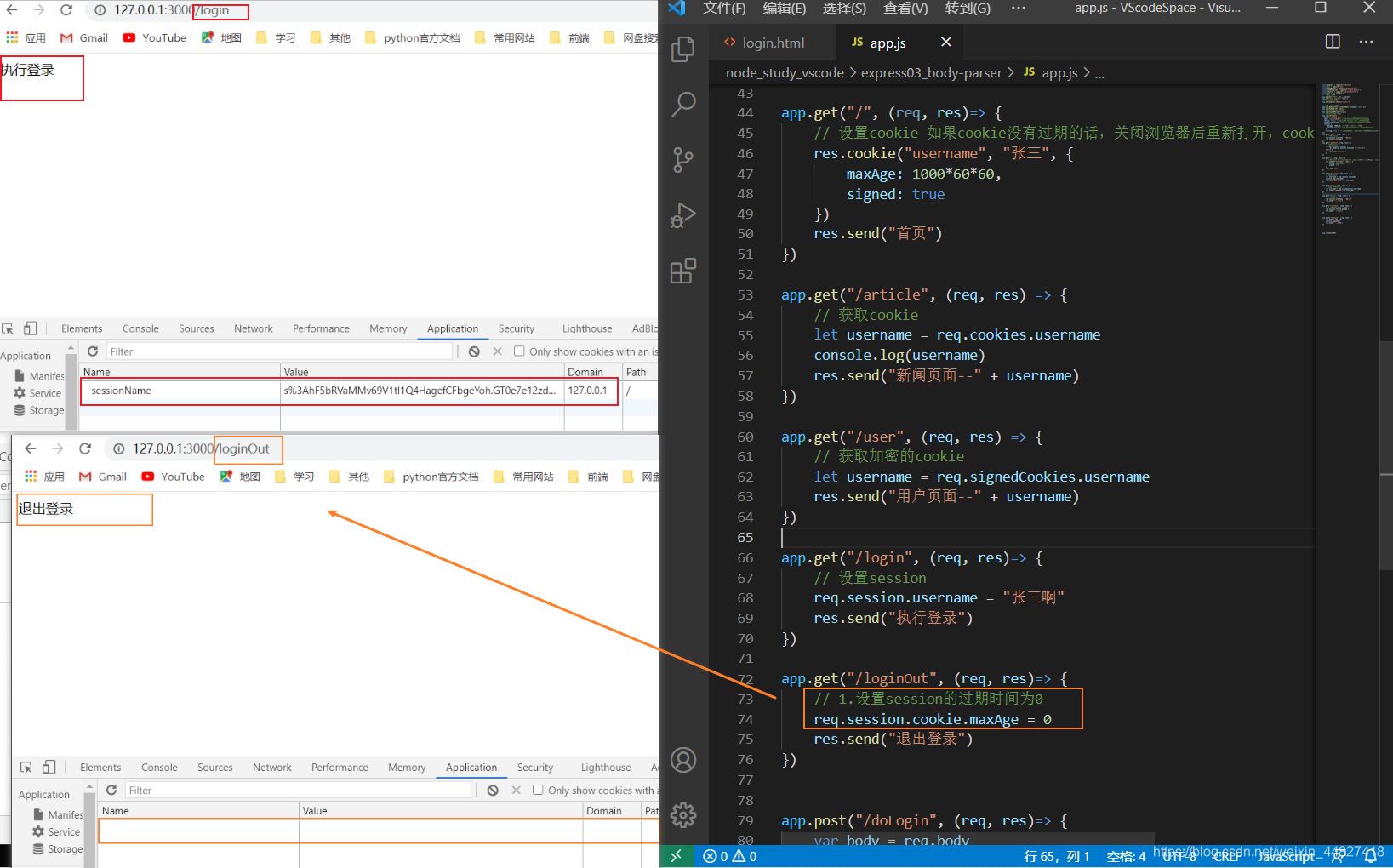Viewport: 1393px width, 868px height.
Task: Go forward in the lower browser window
Action: click(58, 448)
